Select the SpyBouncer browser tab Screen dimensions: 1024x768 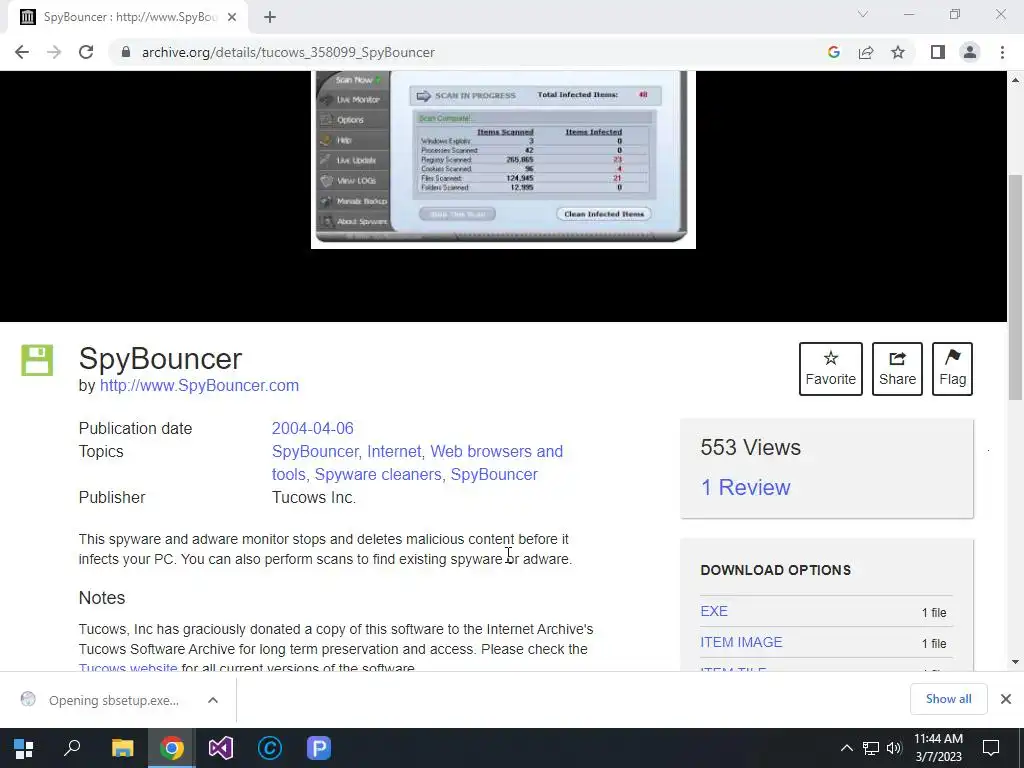(128, 17)
